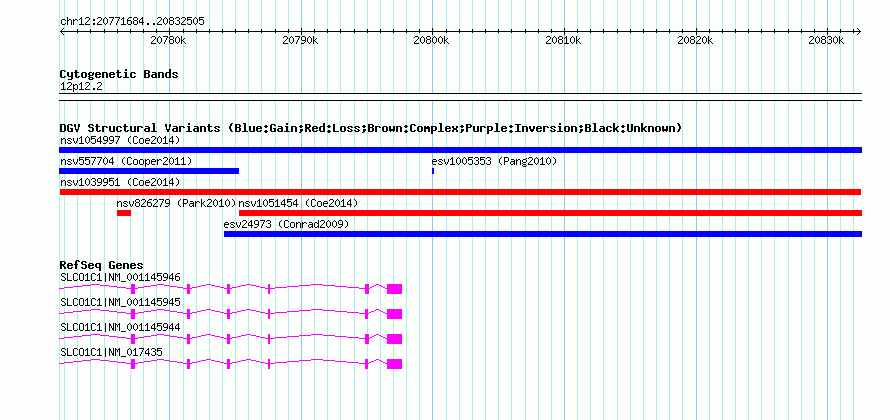Click the short nsv826279 (Park2010) red bar
The width and height of the screenshot is (890, 420).
pyautogui.click(x=124, y=213)
